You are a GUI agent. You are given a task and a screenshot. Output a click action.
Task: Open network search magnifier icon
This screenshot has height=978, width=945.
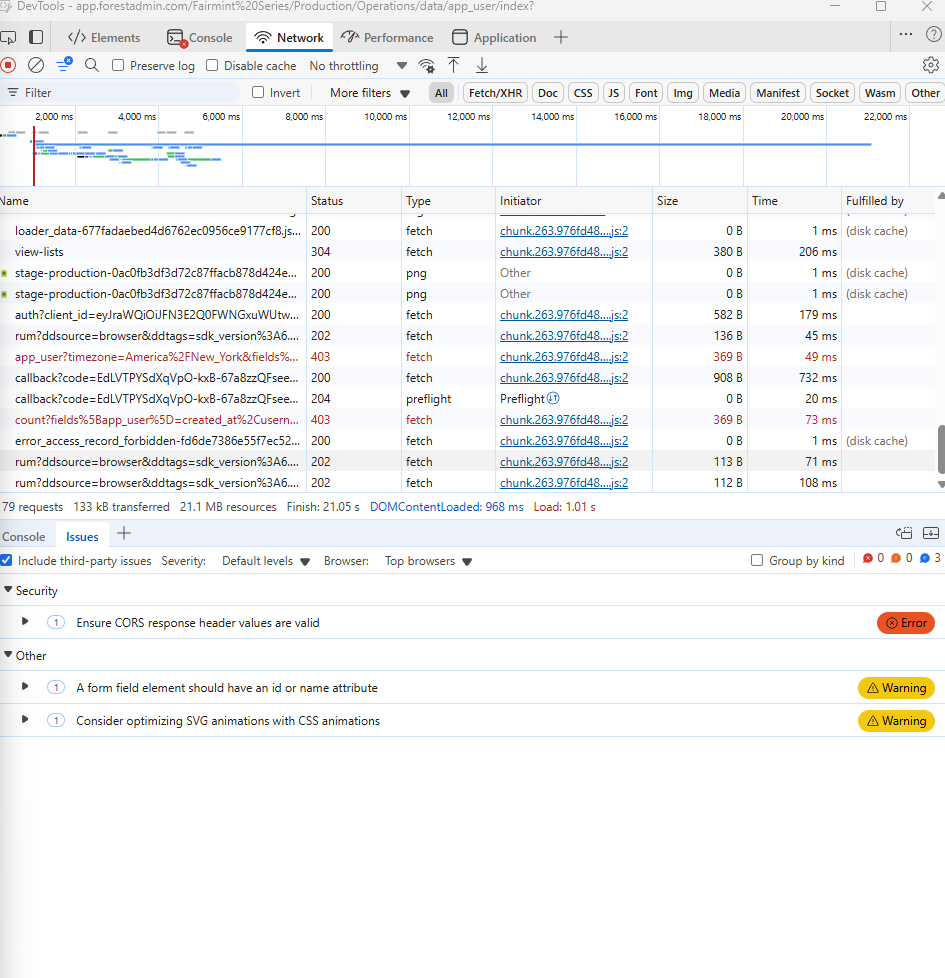[92, 65]
